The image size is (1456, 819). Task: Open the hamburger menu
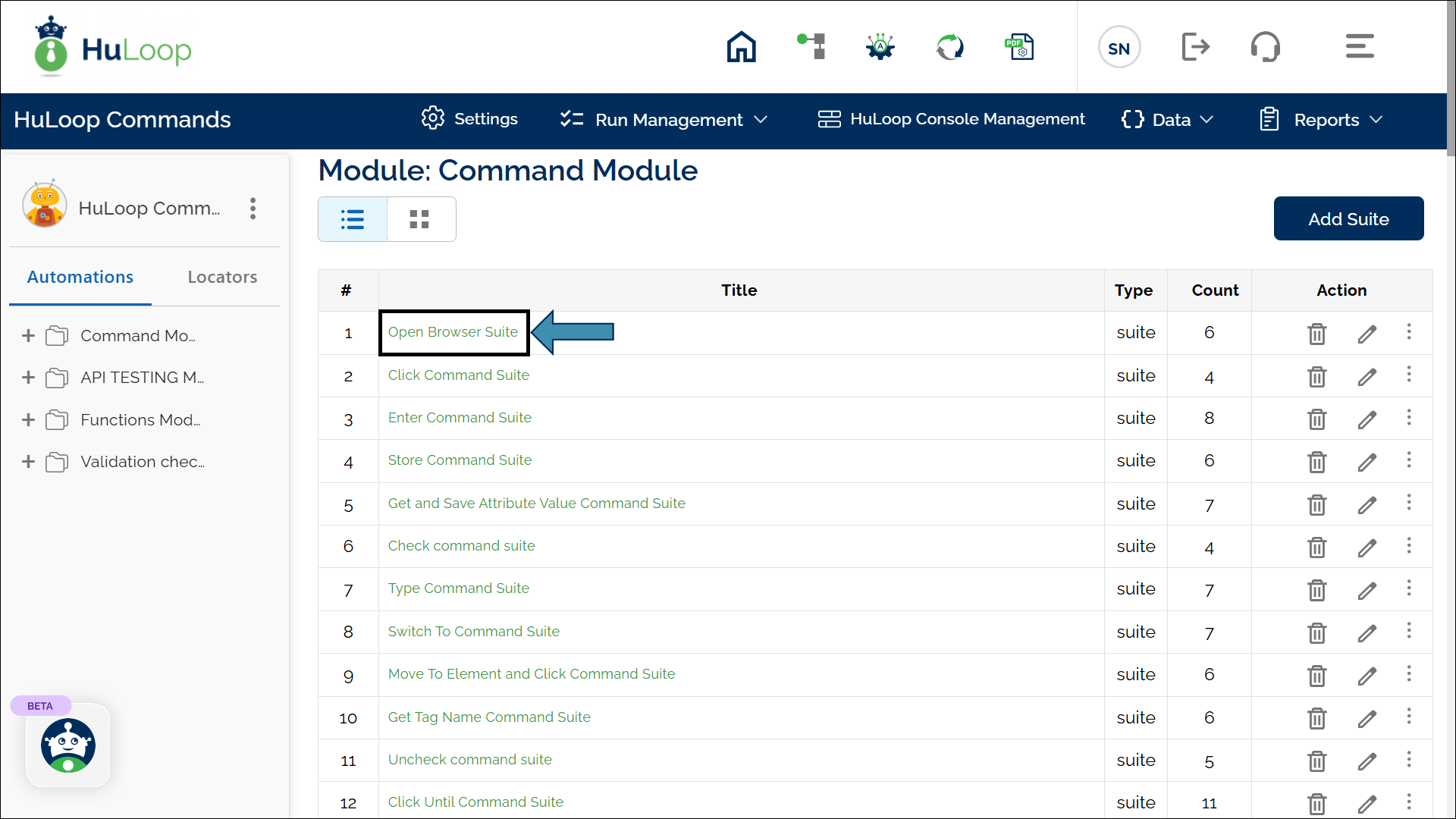click(x=1359, y=47)
